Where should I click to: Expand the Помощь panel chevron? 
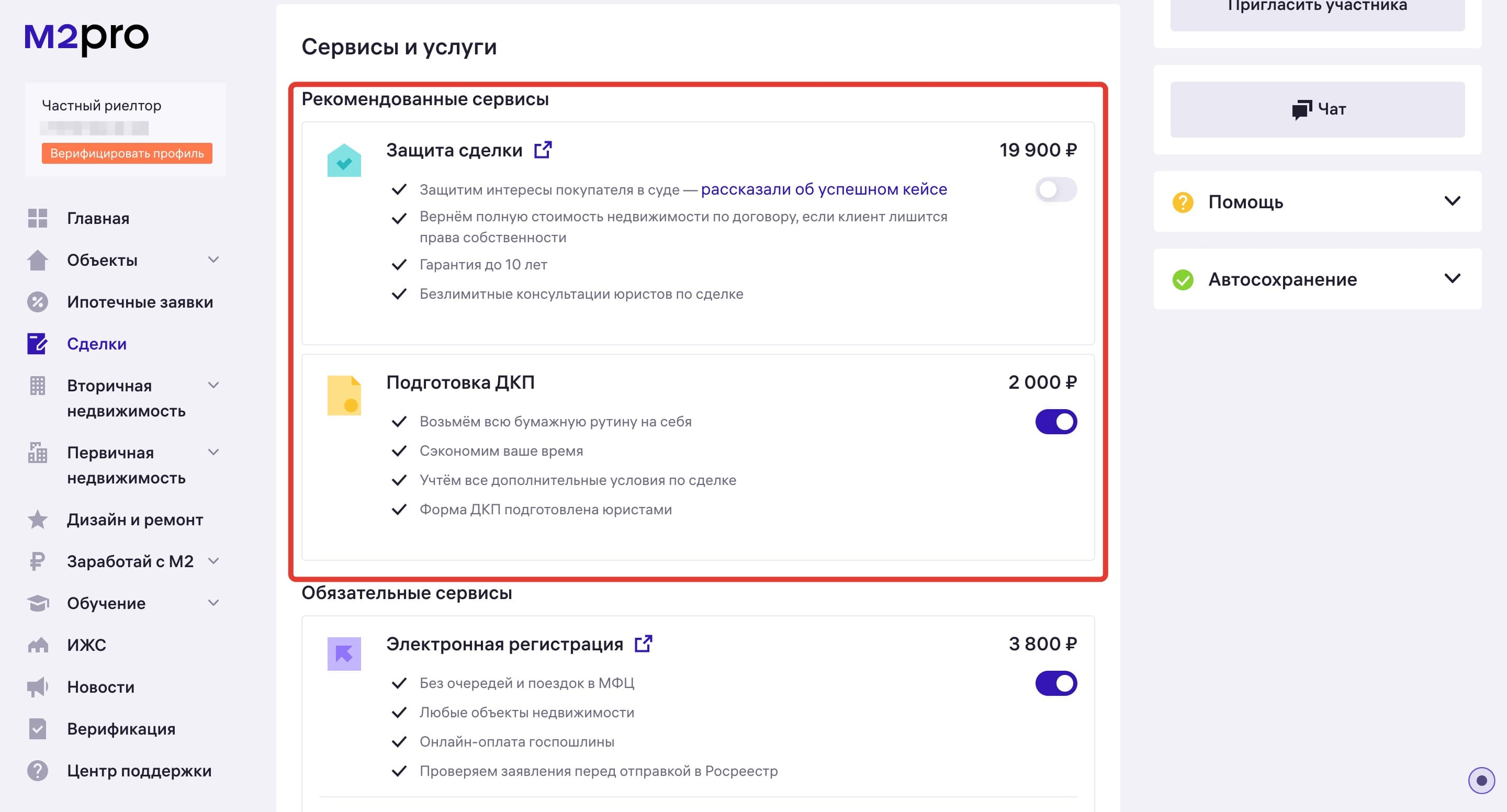tap(1452, 201)
